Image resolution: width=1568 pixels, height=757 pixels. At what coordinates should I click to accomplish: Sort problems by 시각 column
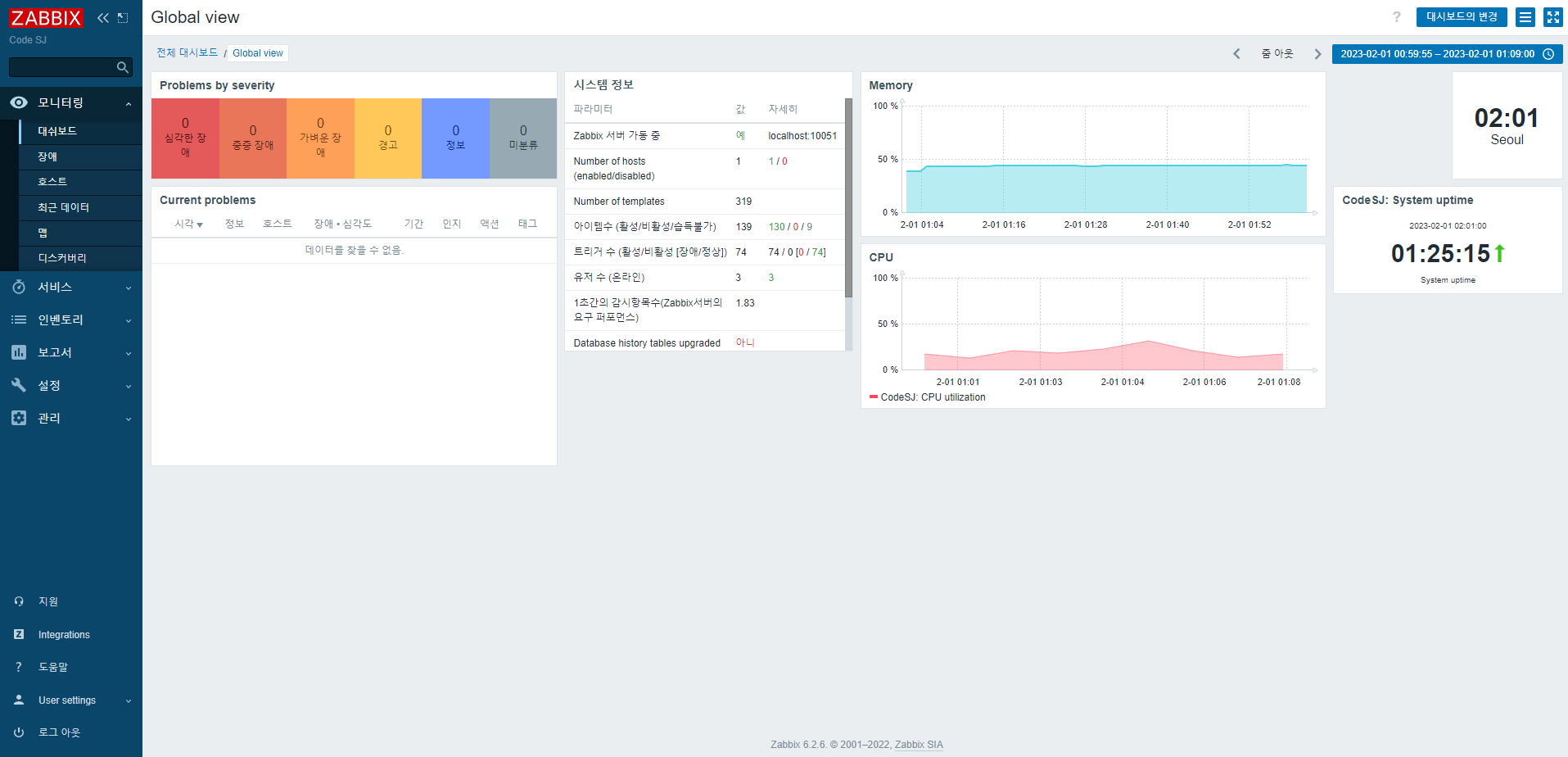188,224
